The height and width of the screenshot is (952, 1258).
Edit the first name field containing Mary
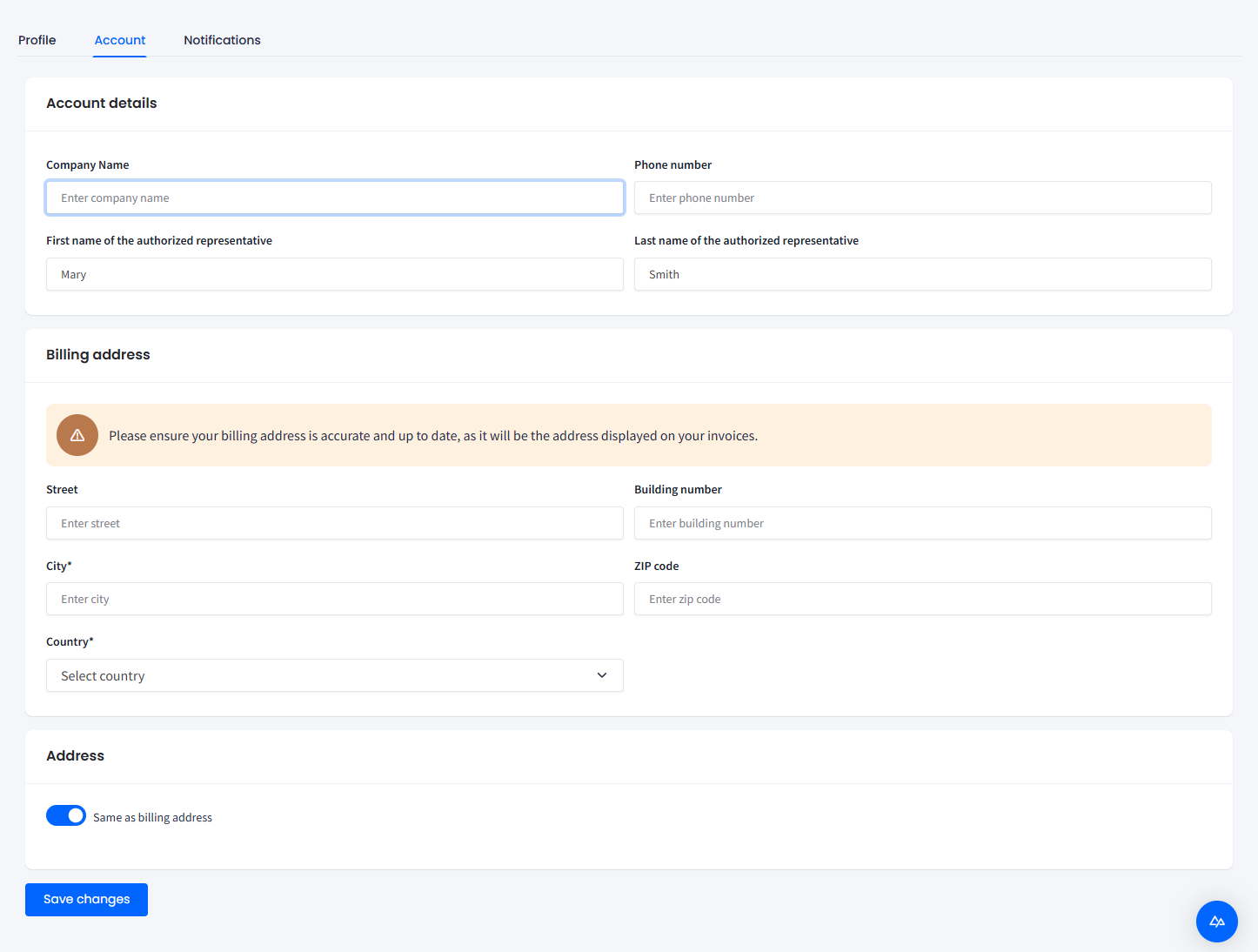pyautogui.click(x=335, y=274)
